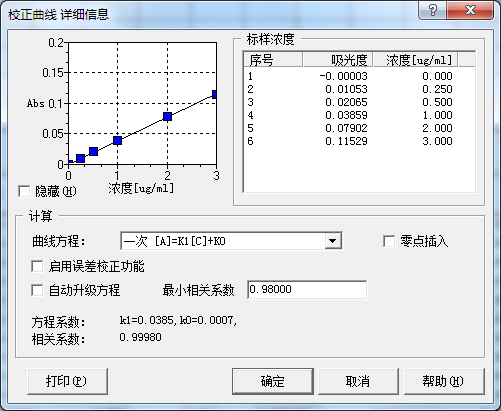Select row 1 with absorbance -0.00003
This screenshot has width=501, height=411.
[x=359, y=76]
